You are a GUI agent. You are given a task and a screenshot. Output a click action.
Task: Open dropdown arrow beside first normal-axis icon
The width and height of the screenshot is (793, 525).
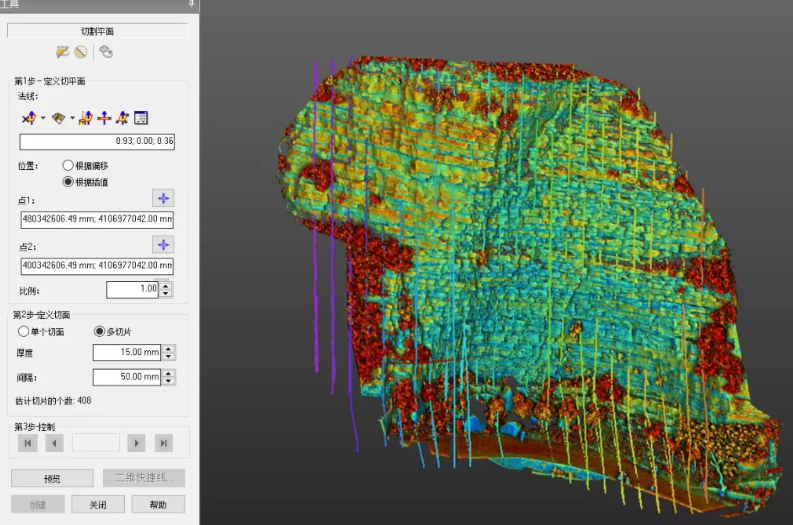point(42,119)
